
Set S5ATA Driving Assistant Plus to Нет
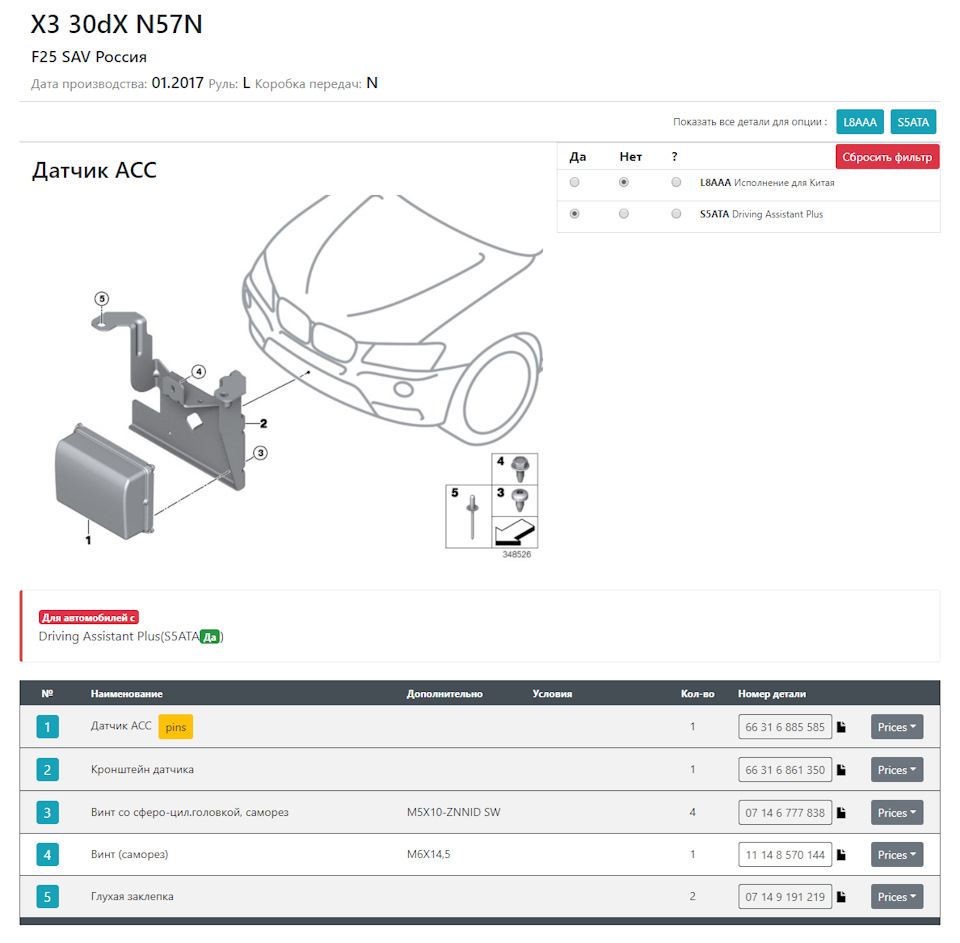pyautogui.click(x=623, y=214)
